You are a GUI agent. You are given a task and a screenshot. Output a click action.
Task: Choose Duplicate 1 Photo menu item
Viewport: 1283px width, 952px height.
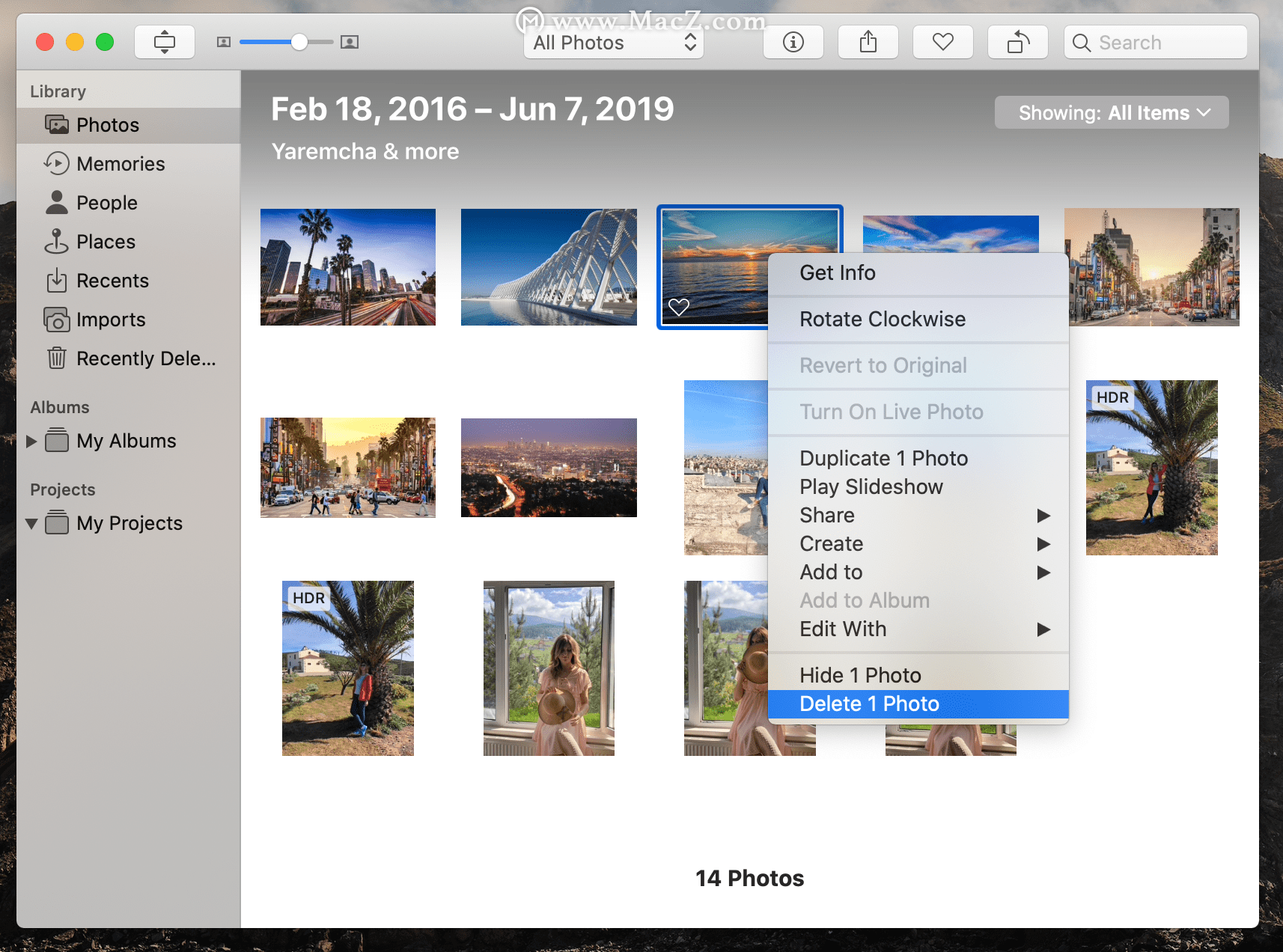coord(918,458)
